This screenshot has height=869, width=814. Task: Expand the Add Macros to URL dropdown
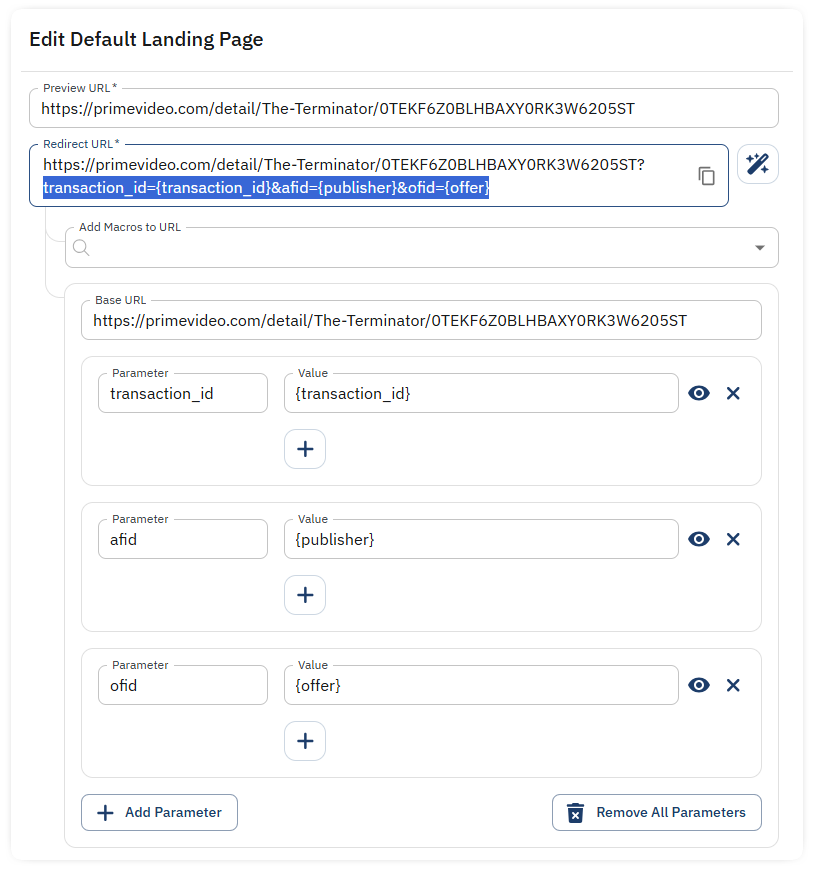760,248
